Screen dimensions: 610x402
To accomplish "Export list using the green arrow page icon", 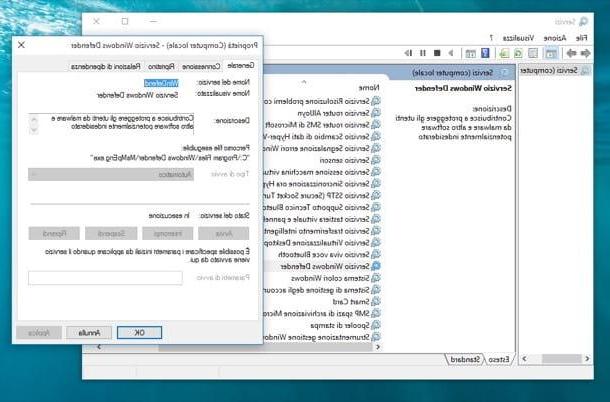I will pos(504,53).
